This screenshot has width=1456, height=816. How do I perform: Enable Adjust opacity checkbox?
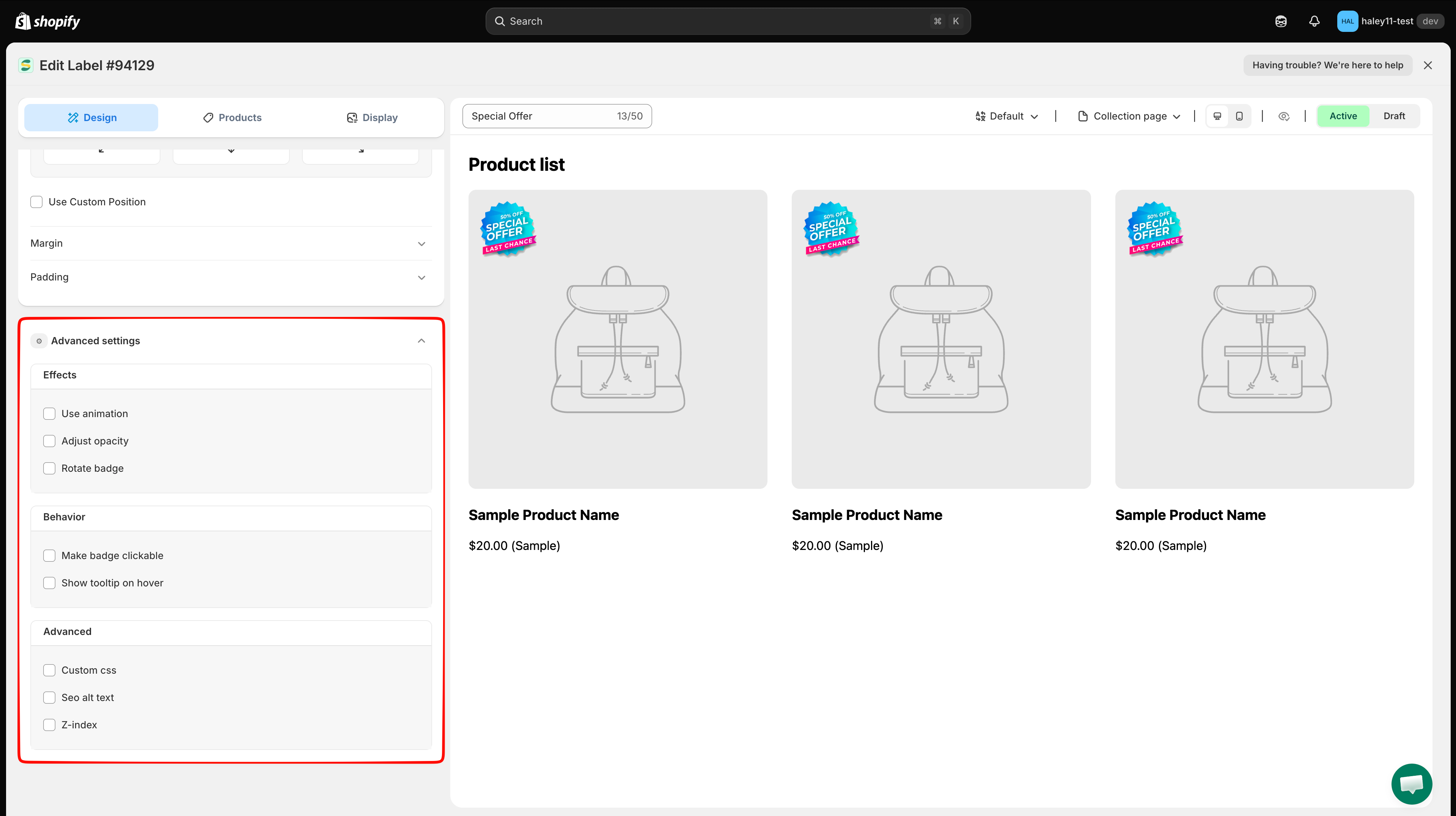49,441
